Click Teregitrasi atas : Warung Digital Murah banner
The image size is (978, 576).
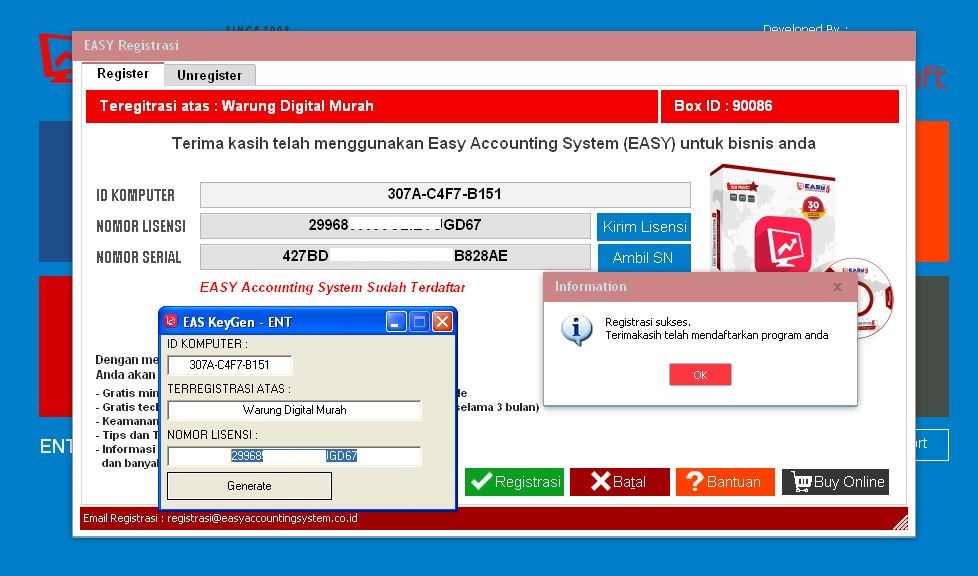(372, 106)
